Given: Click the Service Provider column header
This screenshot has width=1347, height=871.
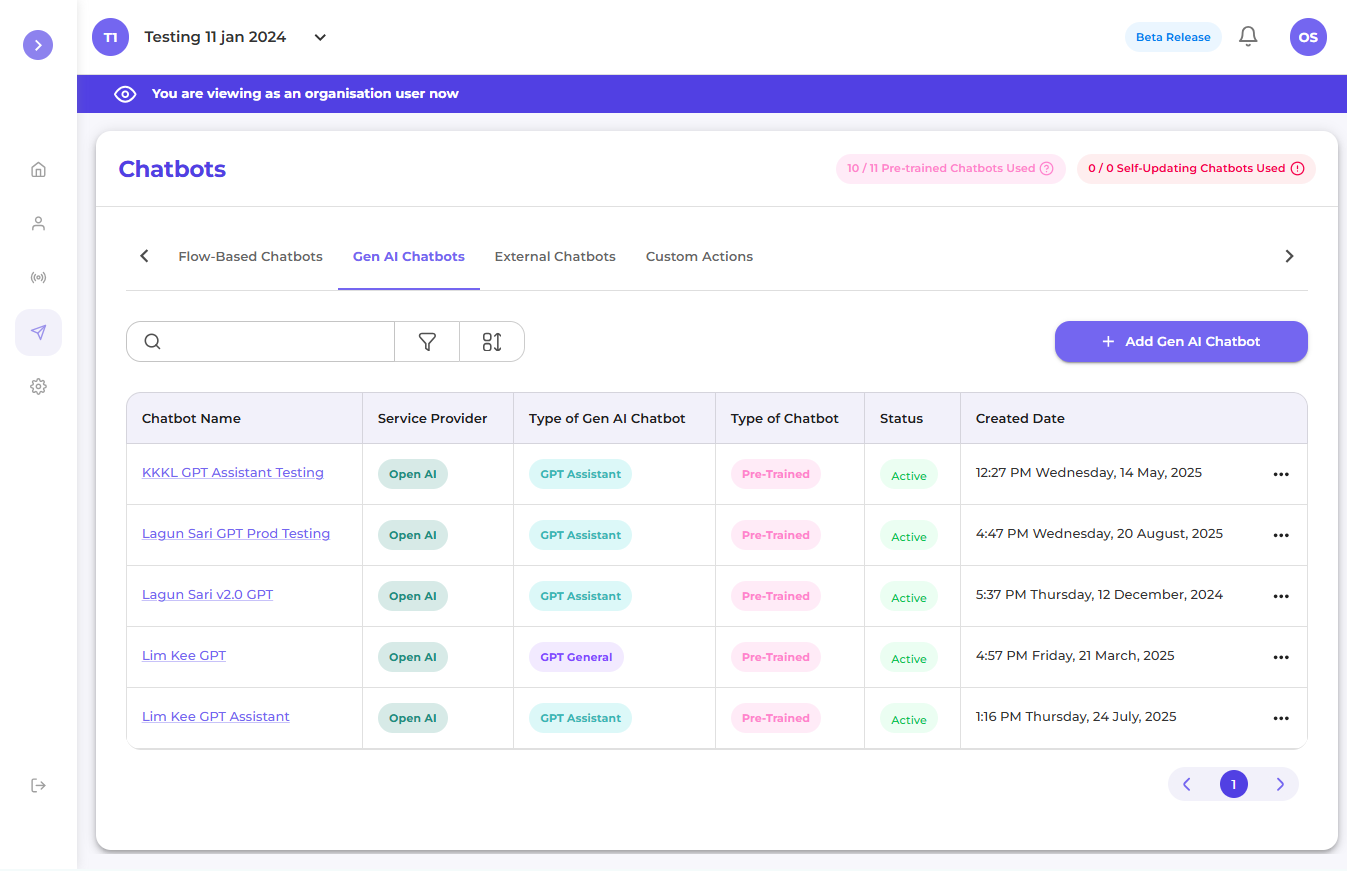Looking at the screenshot, I should 432,419.
